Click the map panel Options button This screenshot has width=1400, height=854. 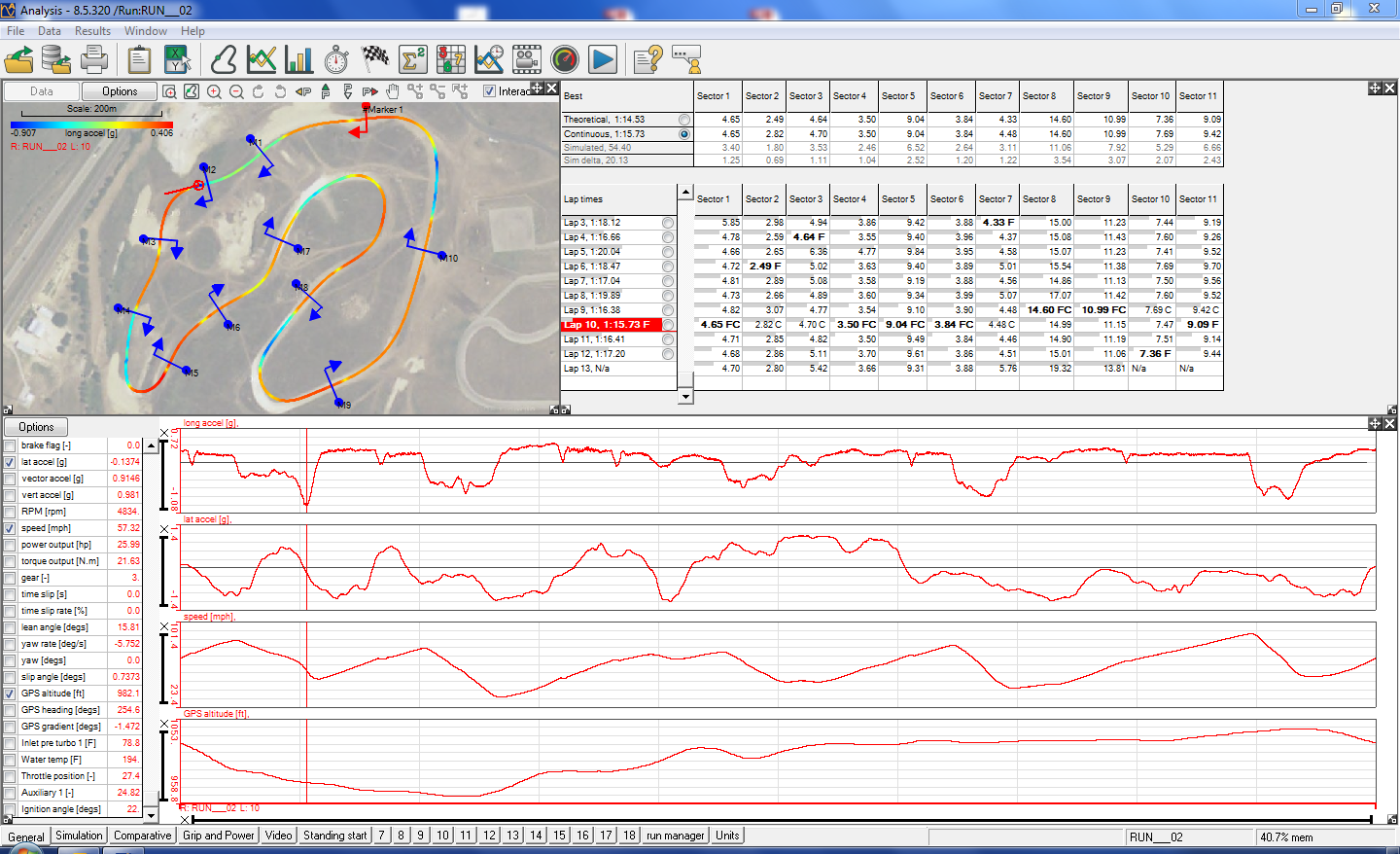(121, 91)
